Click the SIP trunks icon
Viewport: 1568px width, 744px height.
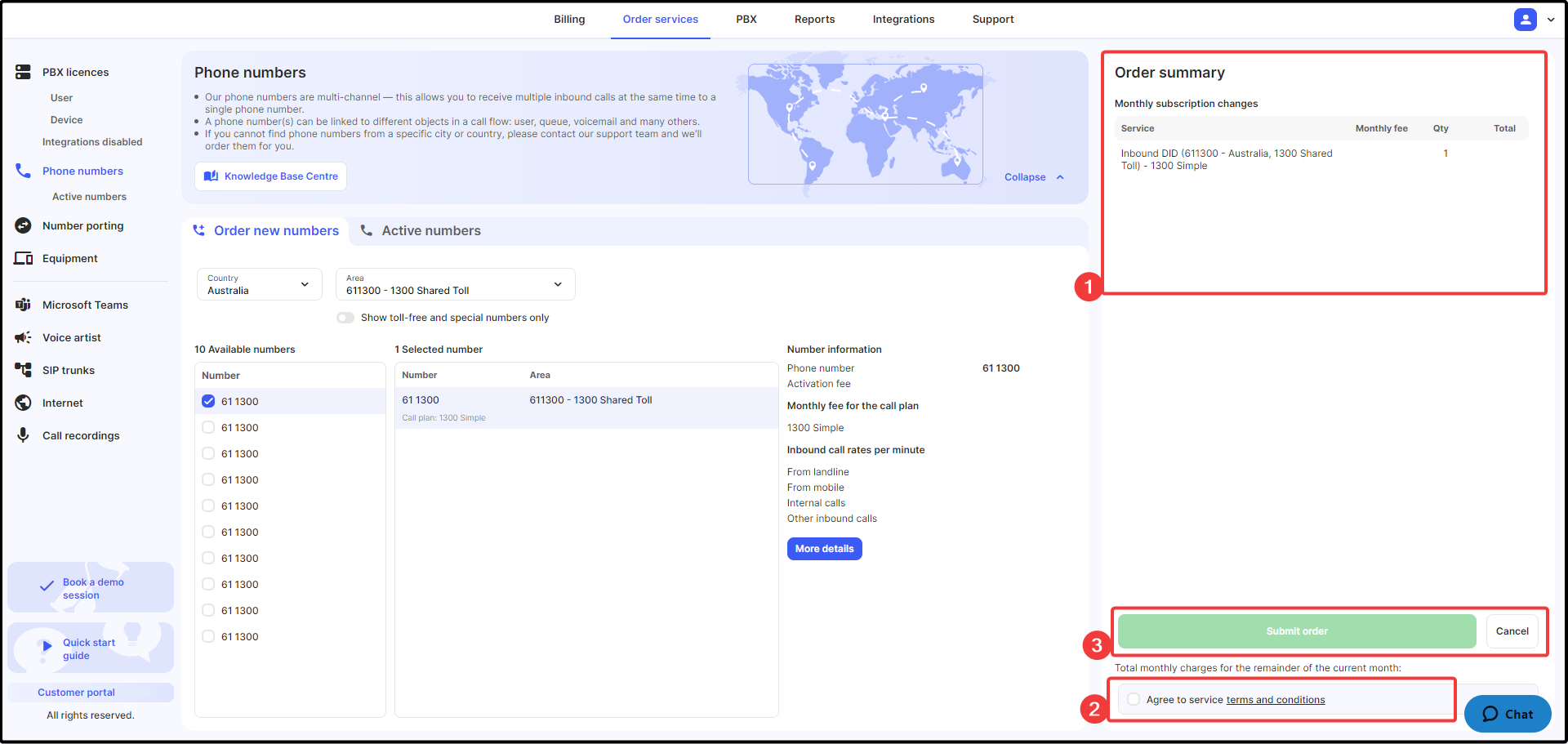pyautogui.click(x=23, y=370)
